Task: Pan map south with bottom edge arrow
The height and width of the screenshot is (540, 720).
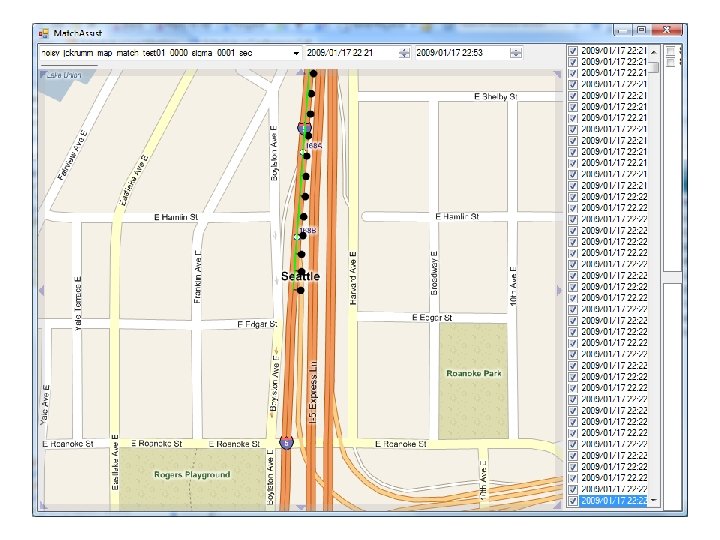Action: (300, 507)
